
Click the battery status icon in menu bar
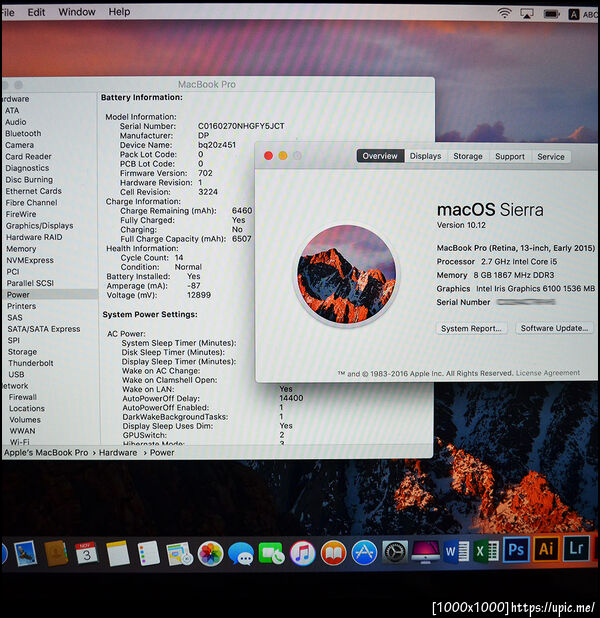tap(551, 14)
